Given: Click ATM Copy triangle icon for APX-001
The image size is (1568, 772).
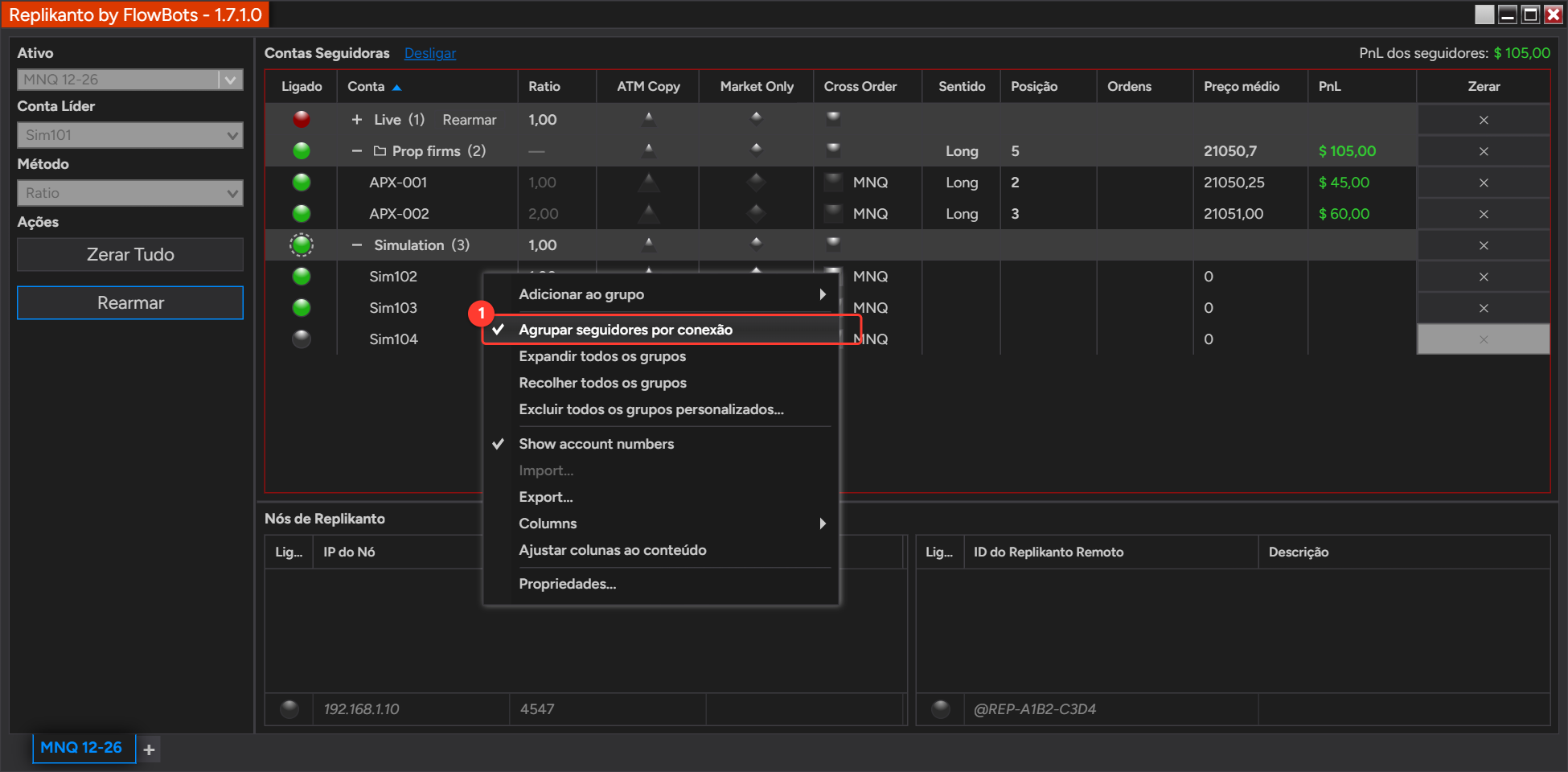Looking at the screenshot, I should pos(648,183).
